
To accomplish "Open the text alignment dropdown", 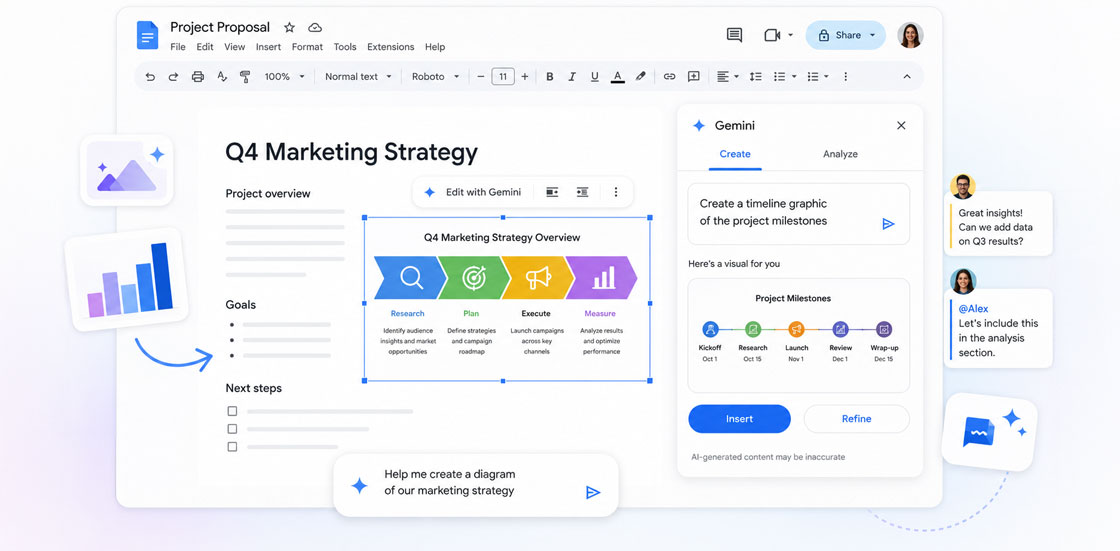I will click(728, 76).
